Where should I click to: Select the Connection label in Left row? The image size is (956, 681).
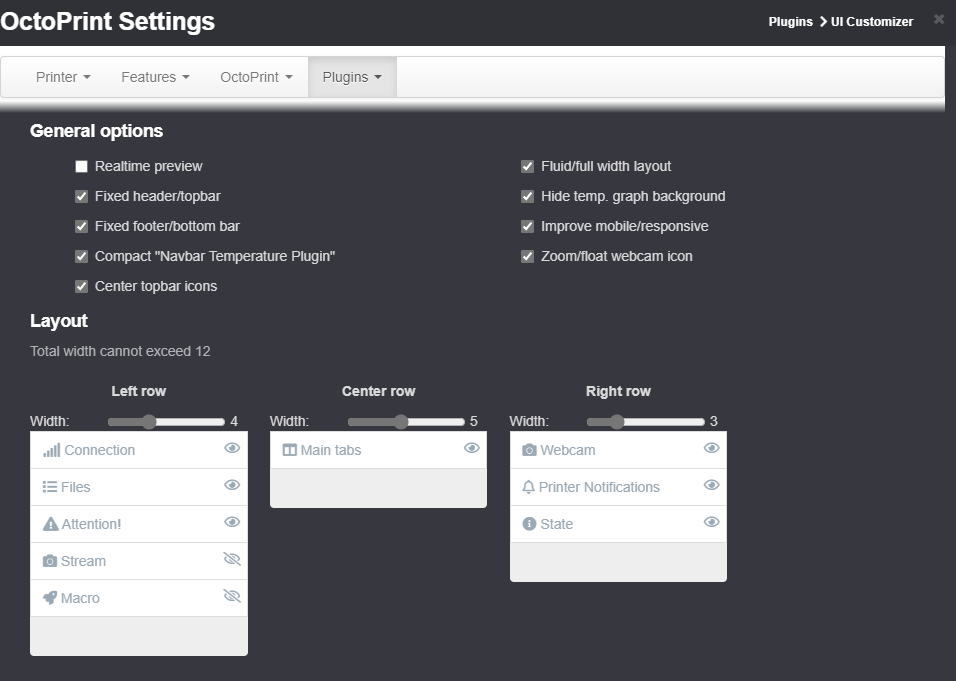point(99,451)
